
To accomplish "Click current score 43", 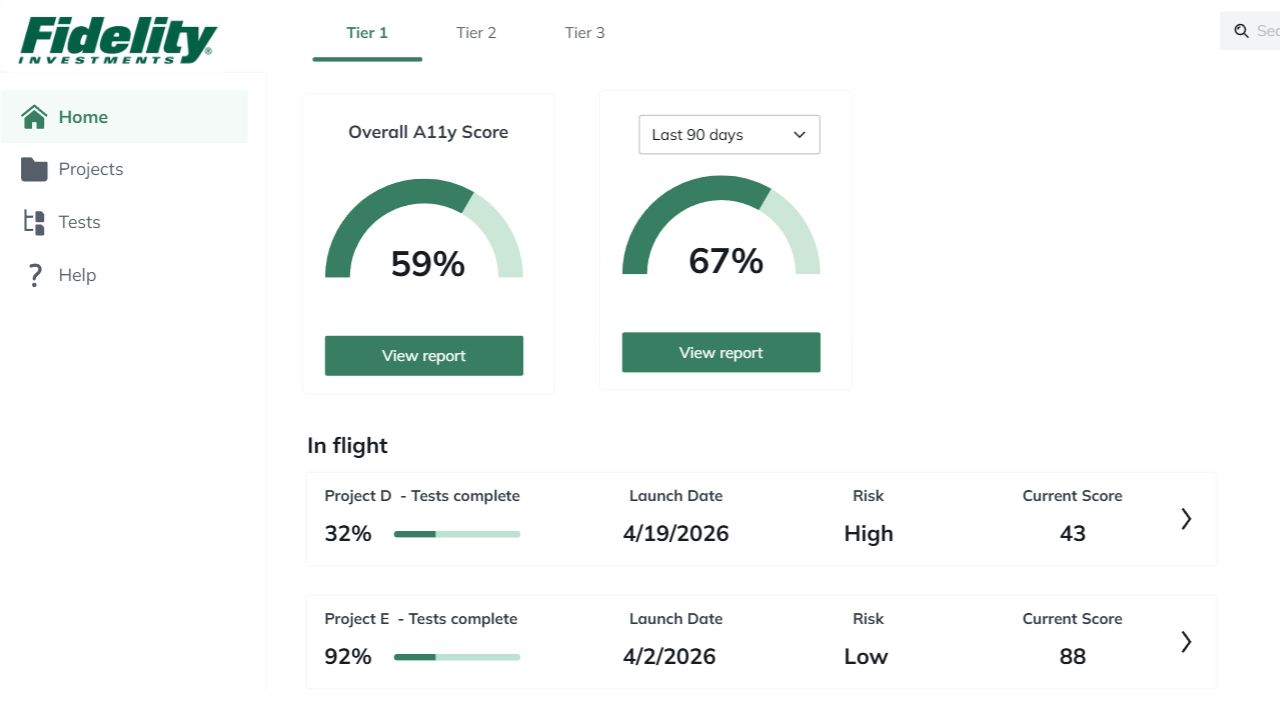I will (x=1073, y=534).
